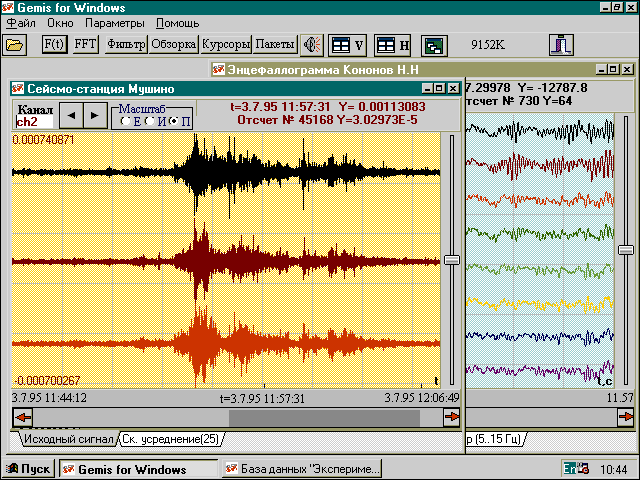
Task: Click the vertical tile windows icon (V)
Action: [347, 45]
